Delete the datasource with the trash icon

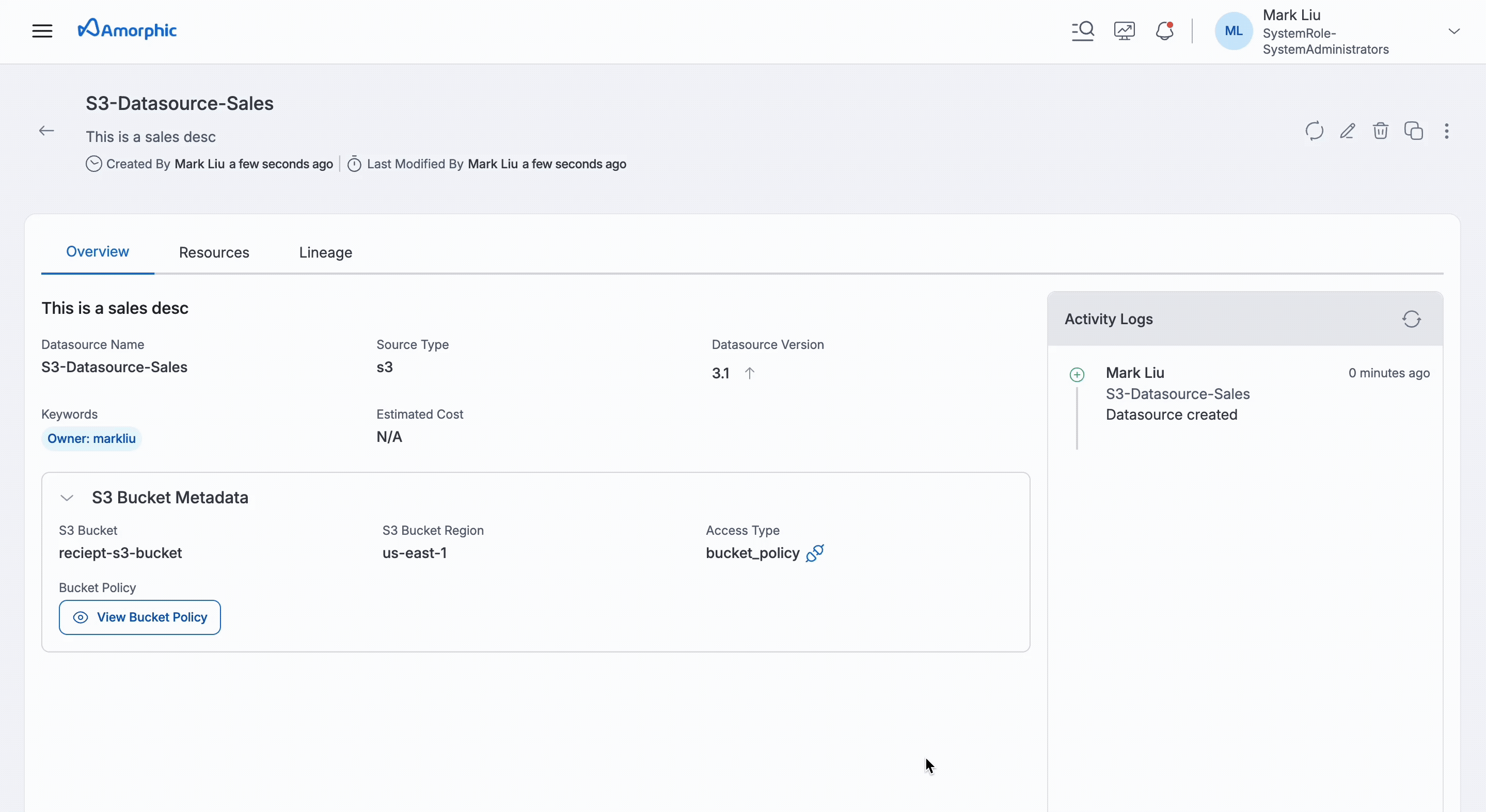[1381, 131]
